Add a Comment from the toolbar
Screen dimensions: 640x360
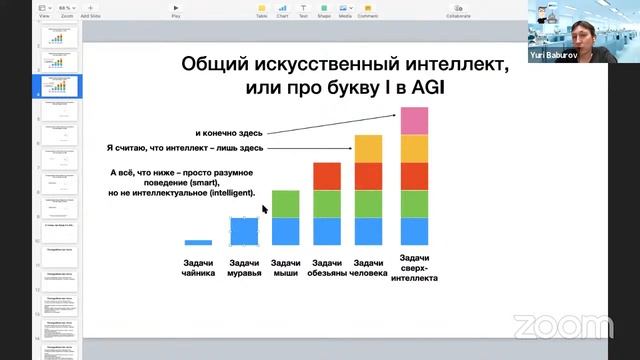[x=368, y=11]
